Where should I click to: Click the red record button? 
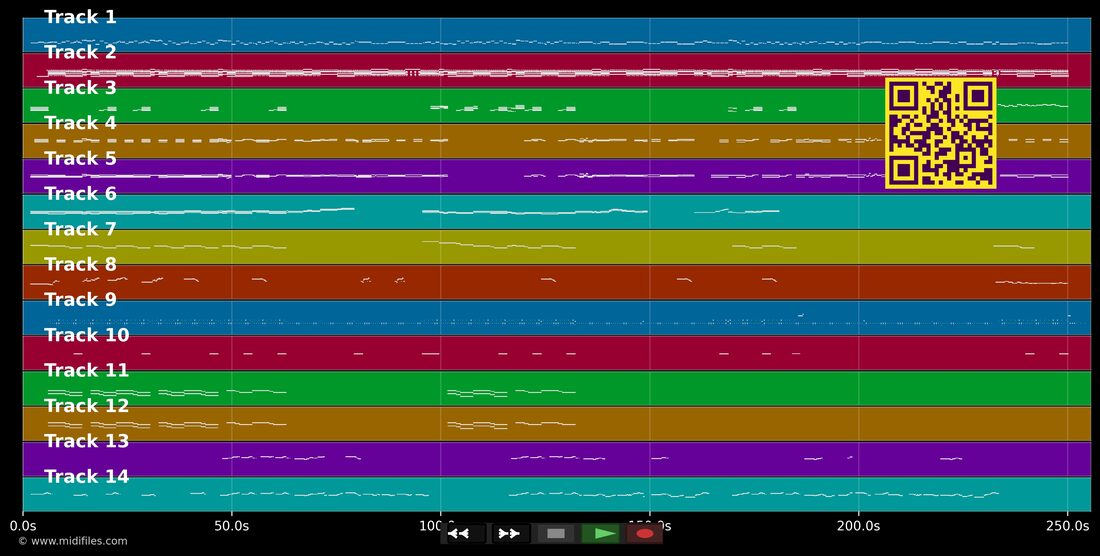pos(645,534)
